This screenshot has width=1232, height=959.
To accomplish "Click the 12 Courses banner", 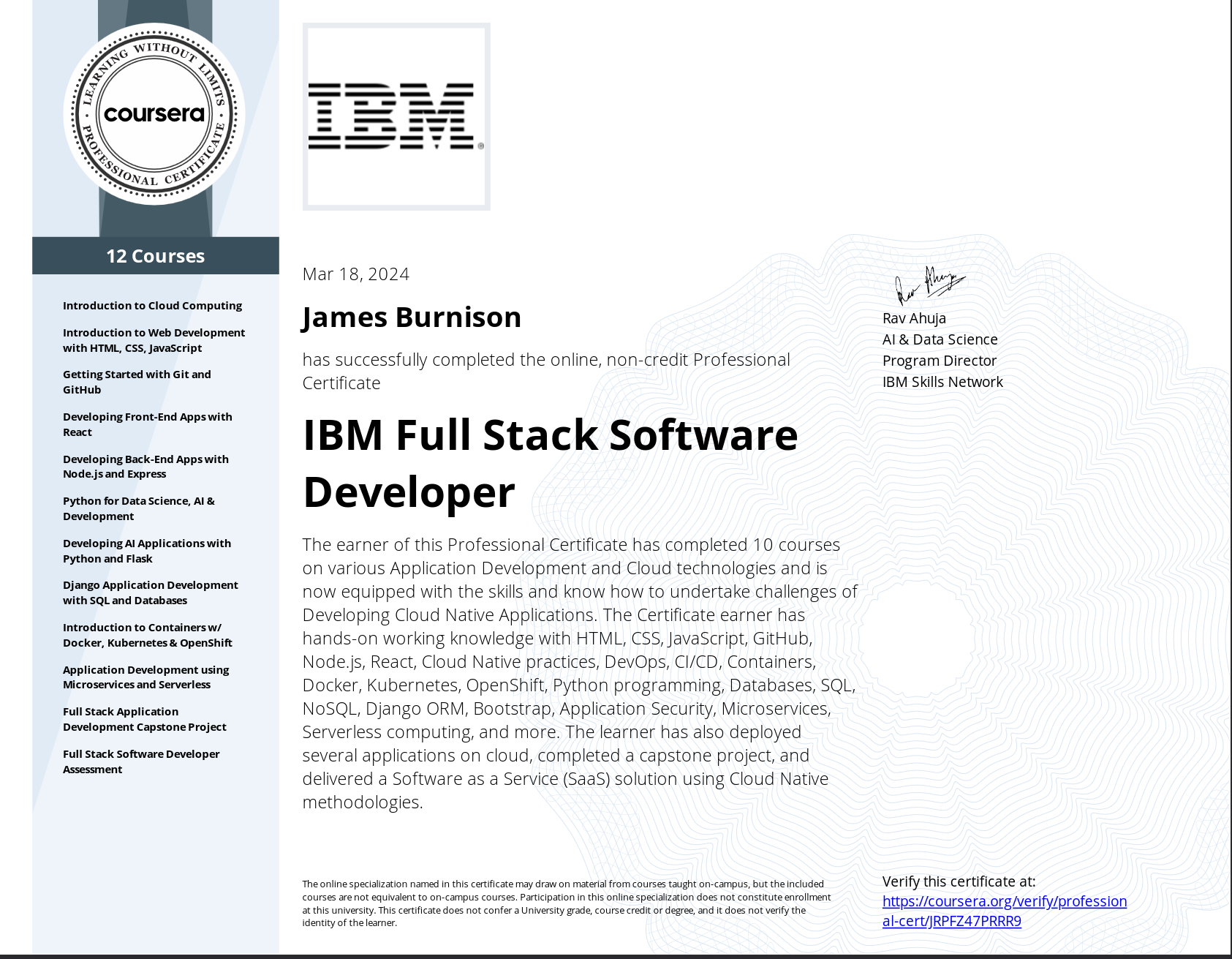I will coord(155,256).
